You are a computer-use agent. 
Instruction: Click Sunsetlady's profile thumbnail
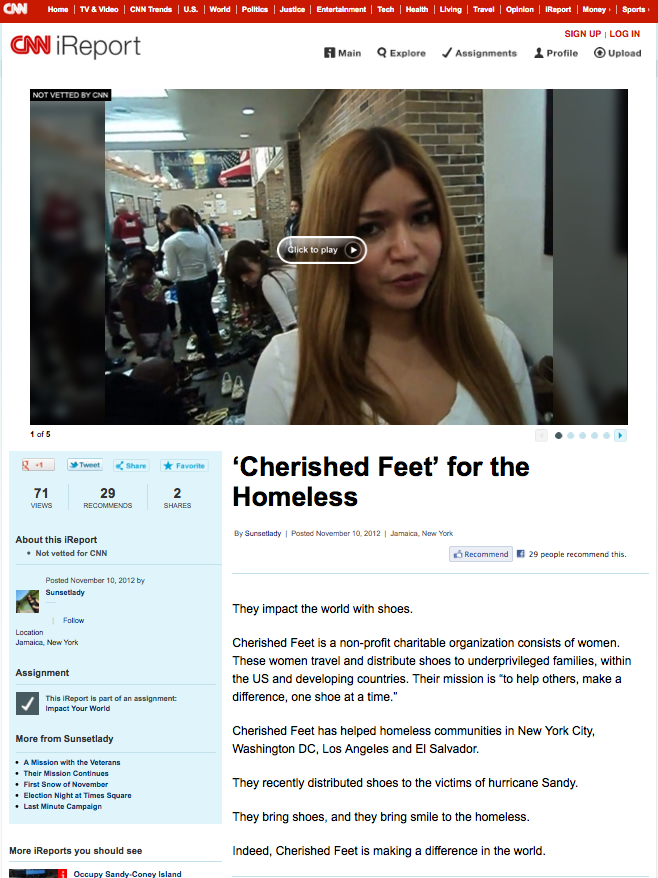[27, 601]
